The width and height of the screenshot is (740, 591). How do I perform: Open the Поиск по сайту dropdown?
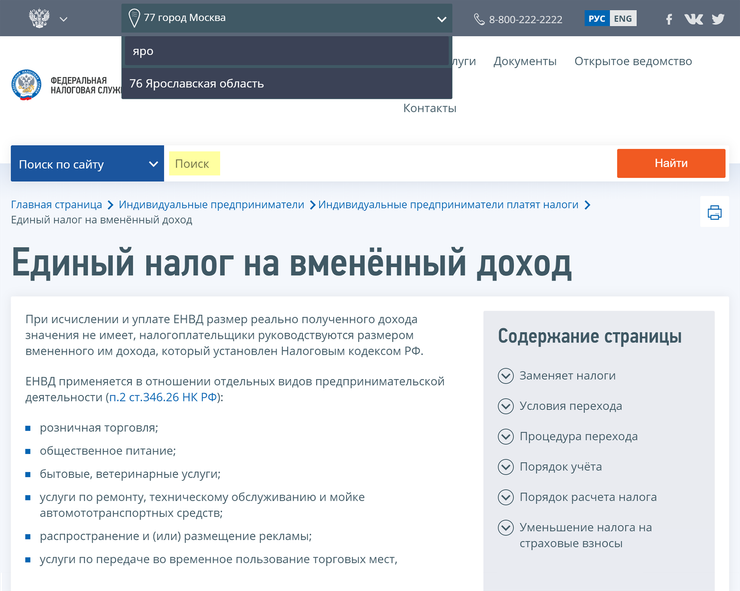87,164
